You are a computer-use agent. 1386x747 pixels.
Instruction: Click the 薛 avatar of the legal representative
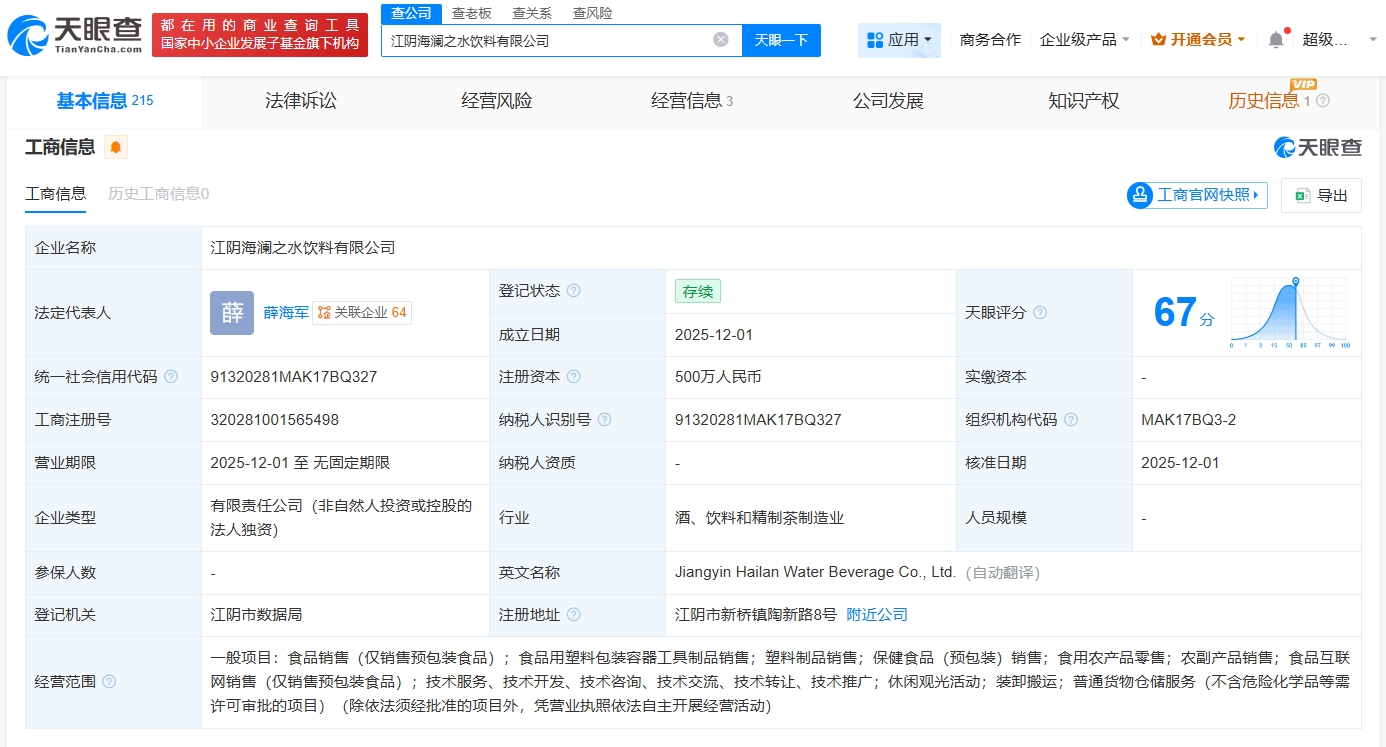coord(231,313)
